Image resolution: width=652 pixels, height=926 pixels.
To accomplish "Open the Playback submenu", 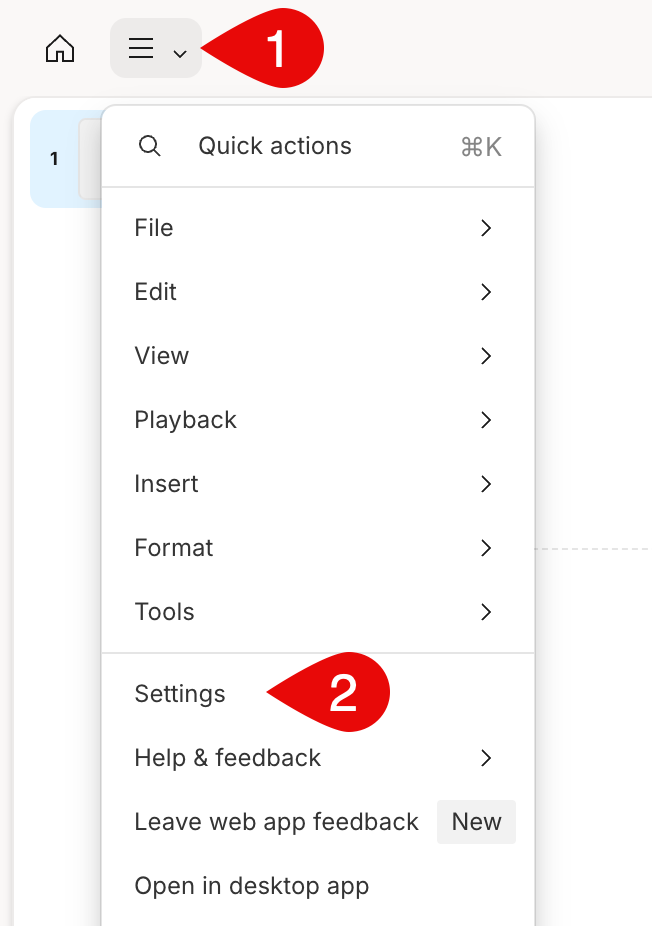I will point(186,420).
